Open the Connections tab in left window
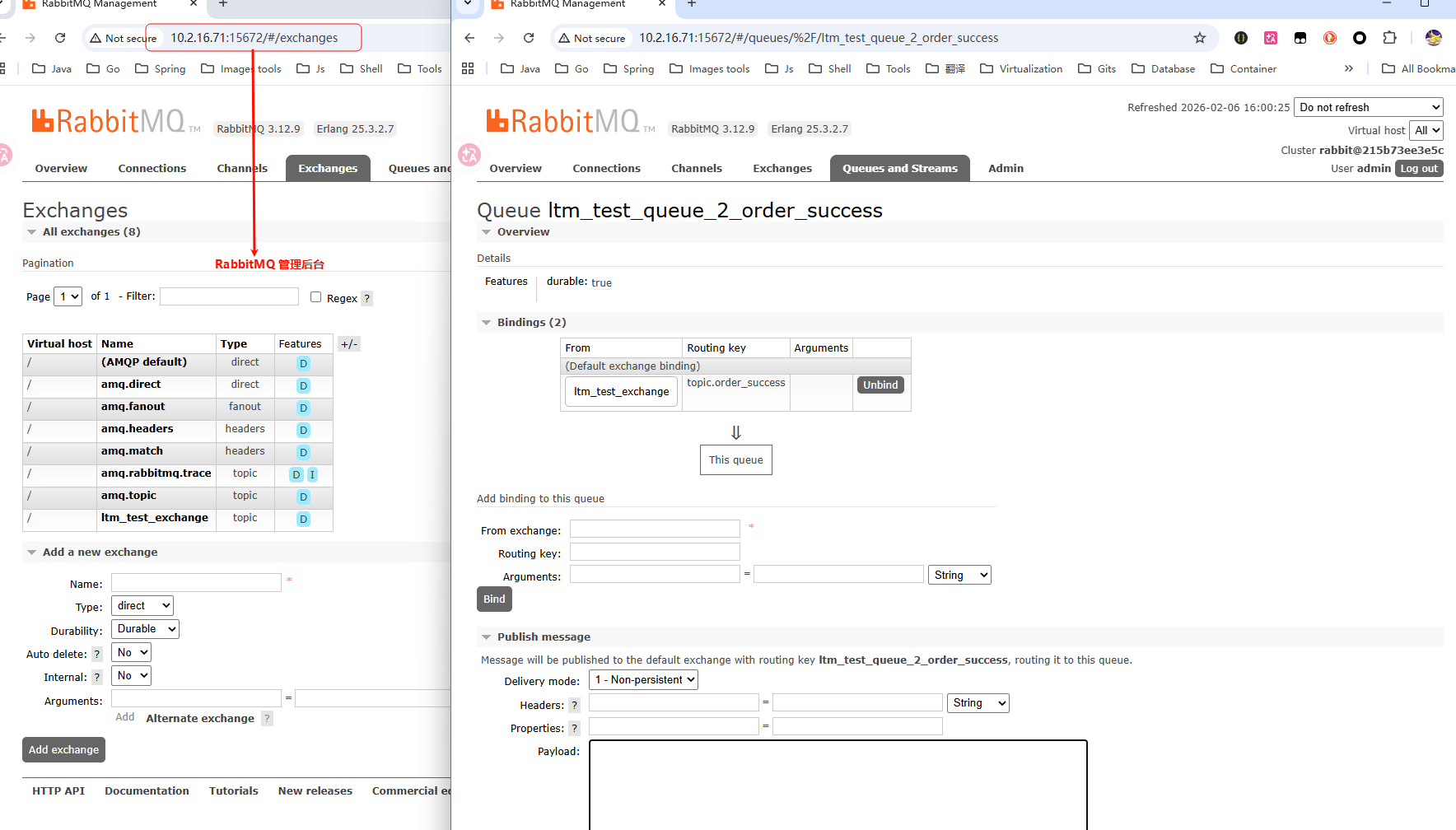 click(152, 169)
